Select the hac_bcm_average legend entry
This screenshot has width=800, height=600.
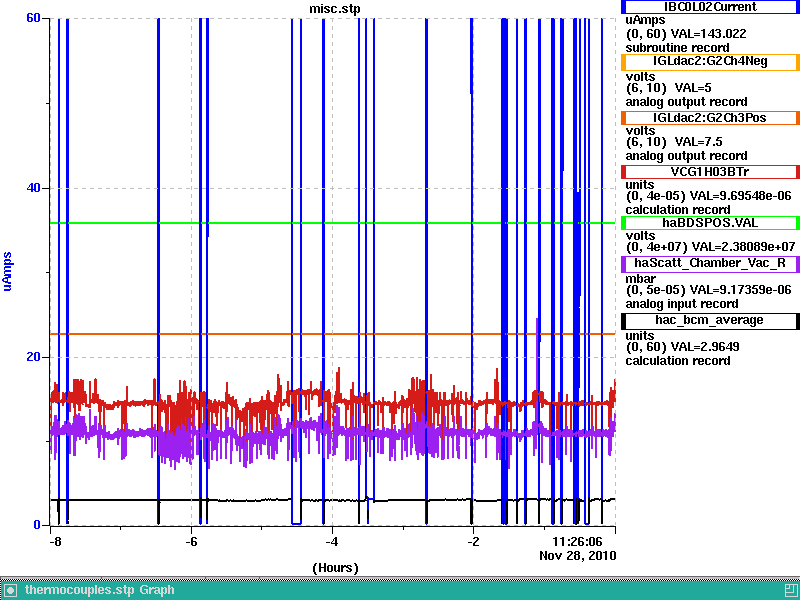click(710, 321)
